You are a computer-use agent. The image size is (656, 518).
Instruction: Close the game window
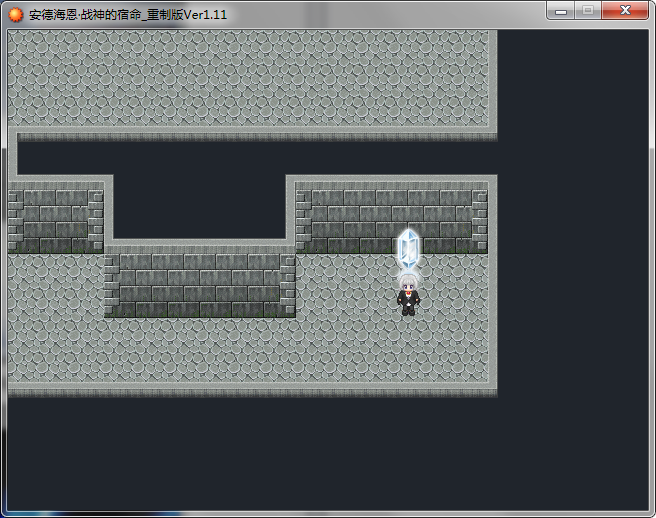tap(625, 10)
